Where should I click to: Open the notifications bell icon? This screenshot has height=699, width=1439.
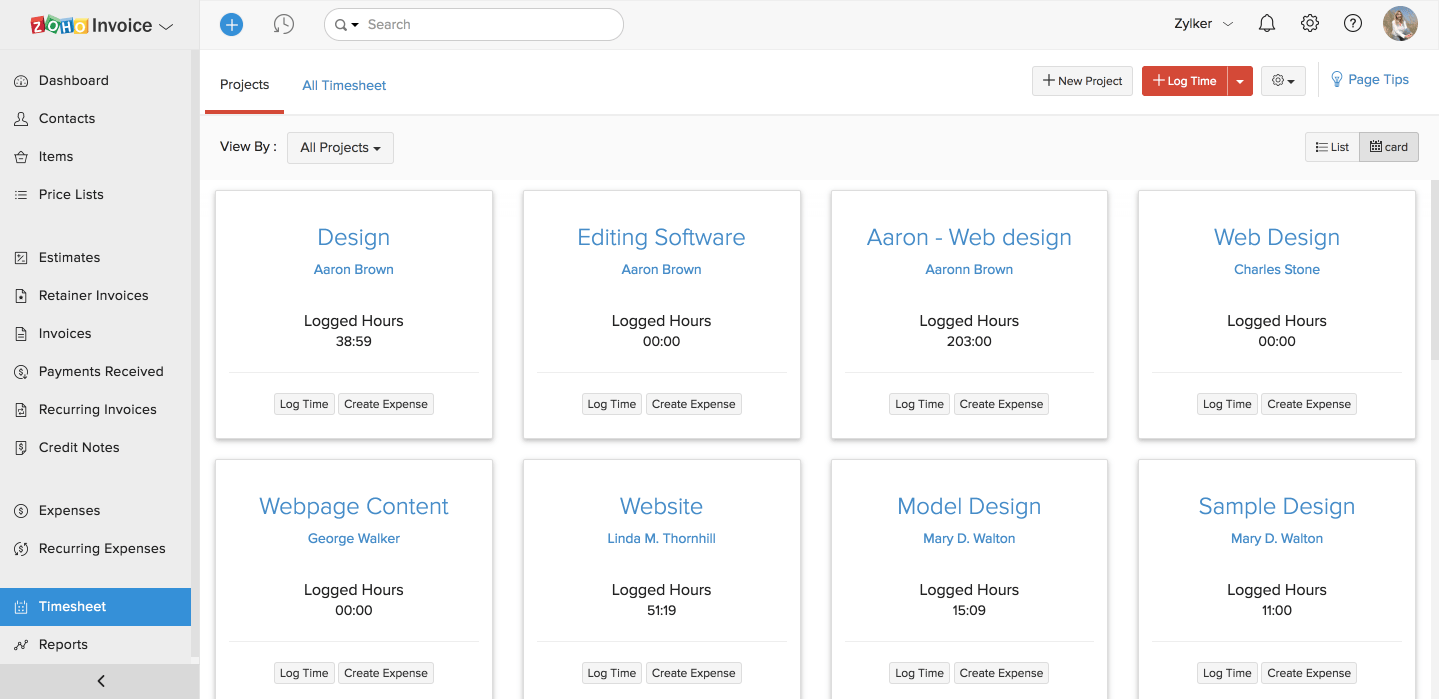point(1267,24)
